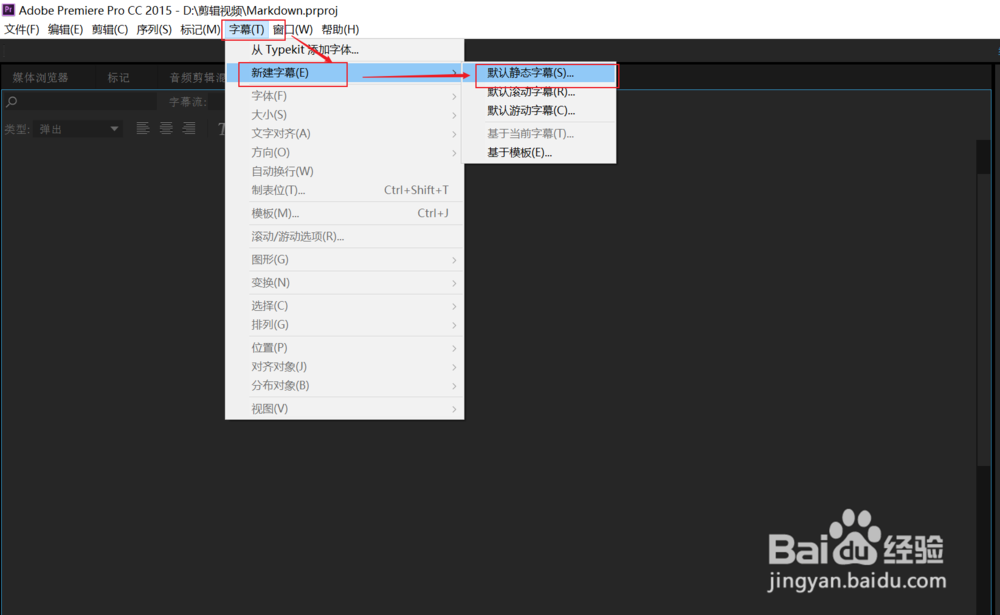Viewport: 1000px width, 615px height.
Task: Close the open 字幕(T) menu
Action: [x=246, y=29]
